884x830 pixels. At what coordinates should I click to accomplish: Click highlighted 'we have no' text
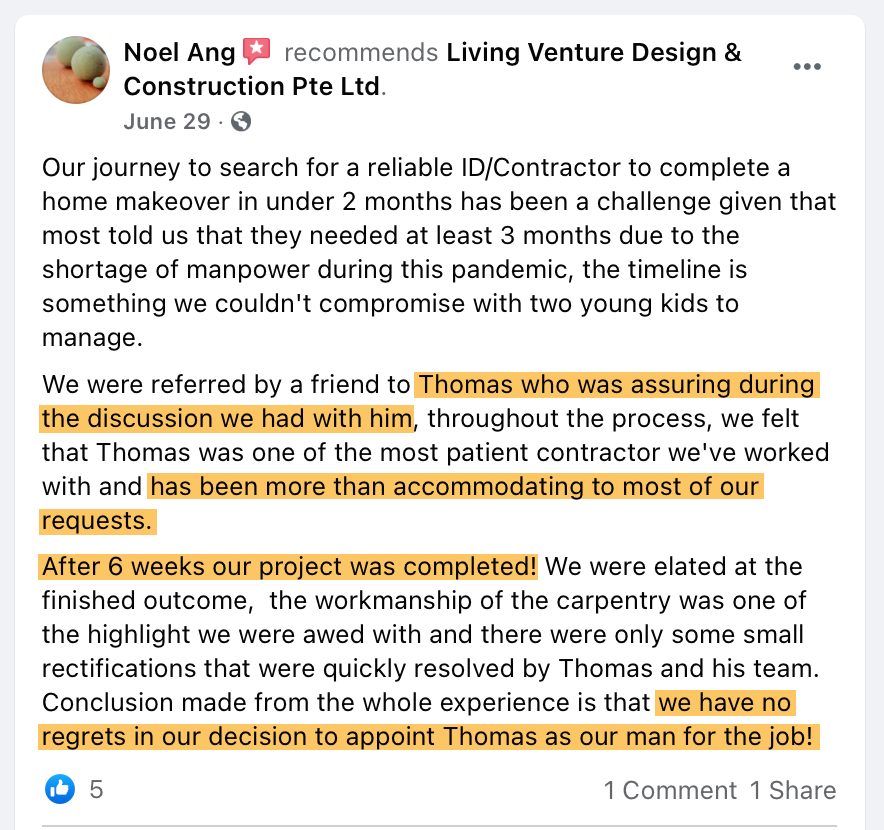coord(726,703)
